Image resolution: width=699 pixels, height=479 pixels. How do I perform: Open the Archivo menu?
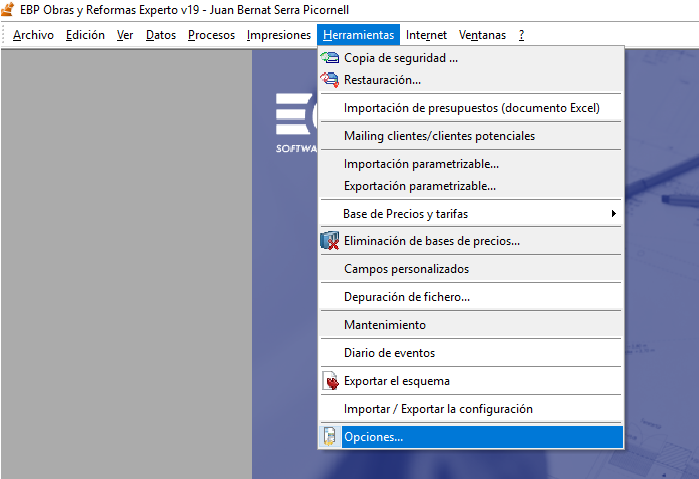coord(33,35)
